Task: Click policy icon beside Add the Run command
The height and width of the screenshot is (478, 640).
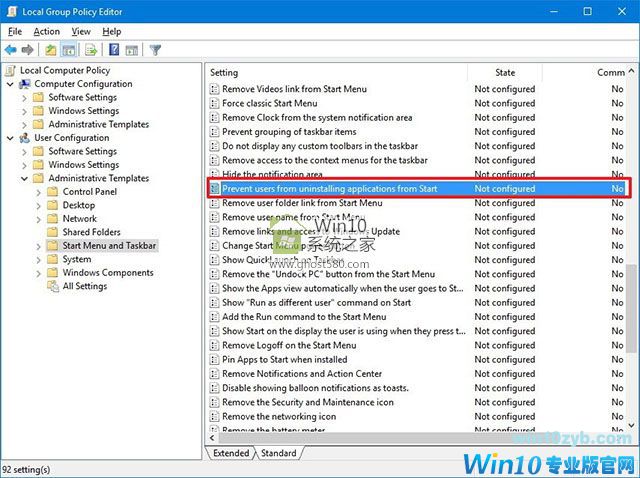Action: click(214, 317)
